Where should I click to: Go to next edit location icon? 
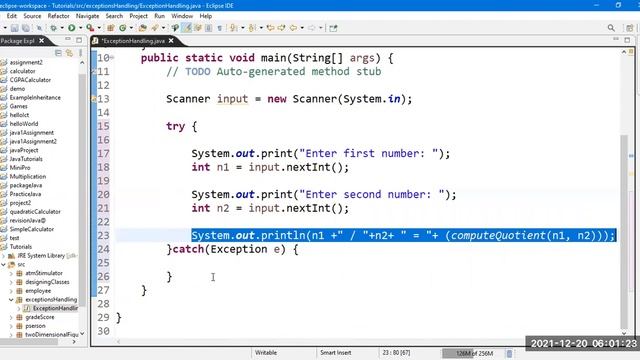[x=281, y=28]
